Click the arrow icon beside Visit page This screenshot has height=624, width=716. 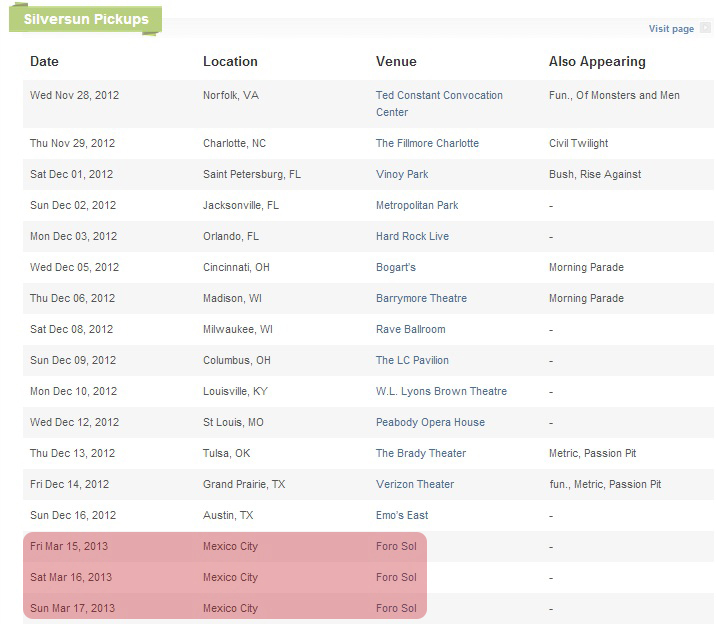(705, 29)
